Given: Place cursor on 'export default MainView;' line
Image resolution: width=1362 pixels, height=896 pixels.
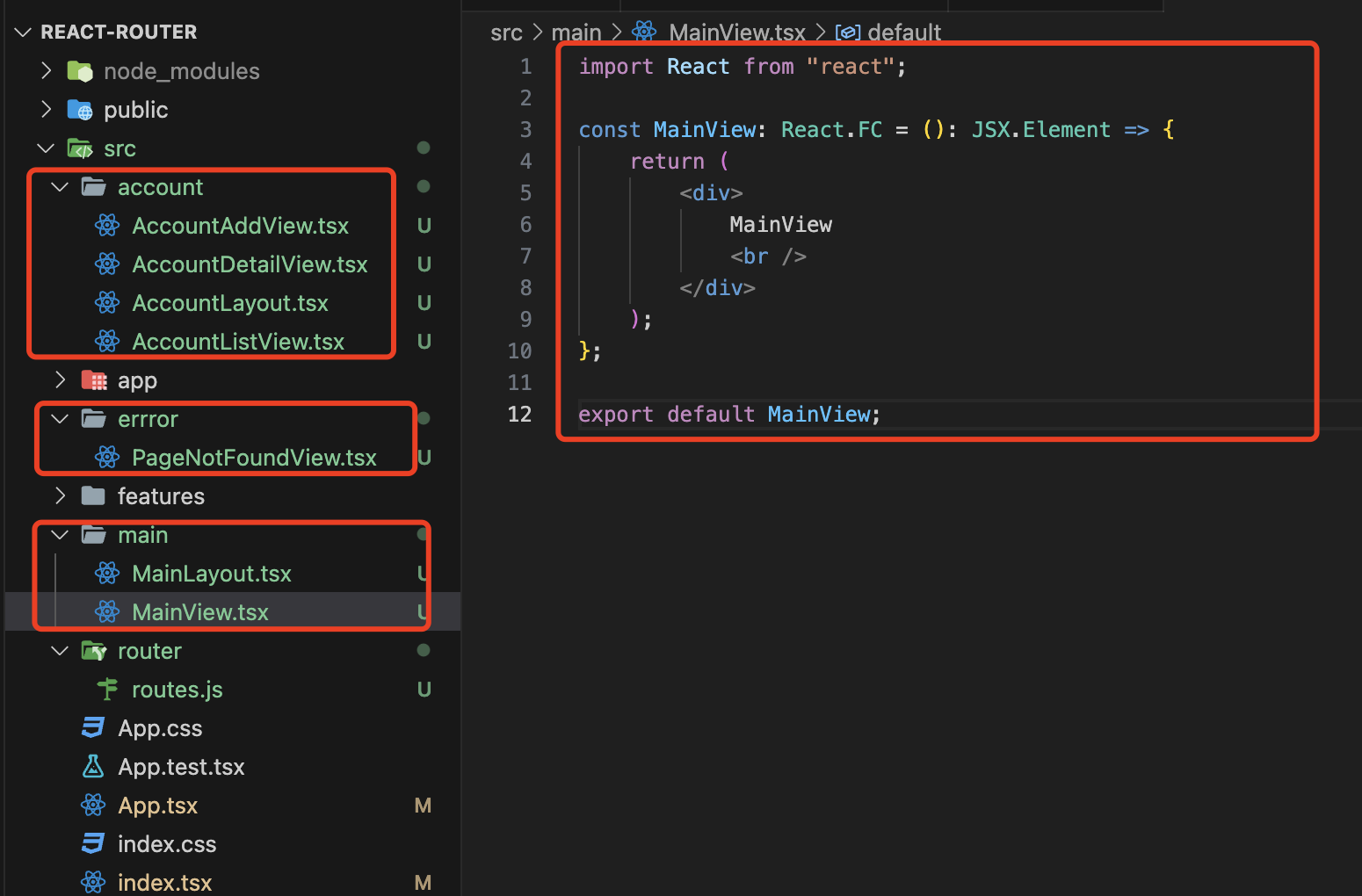Looking at the screenshot, I should click(x=729, y=415).
